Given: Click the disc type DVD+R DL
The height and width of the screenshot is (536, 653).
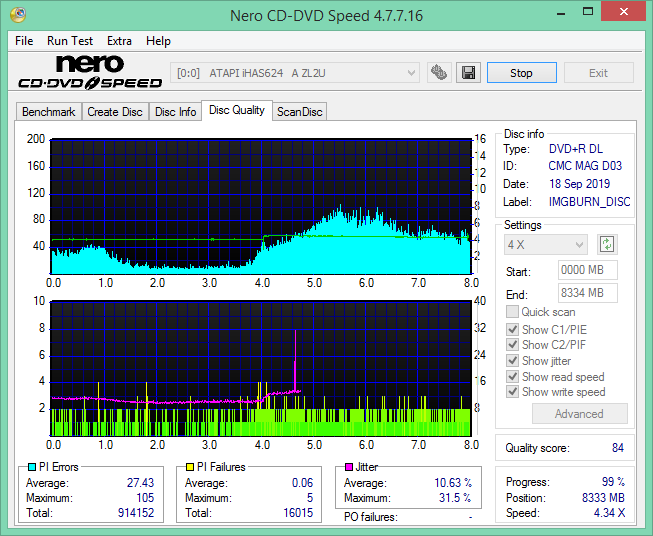Looking at the screenshot, I should point(576,149).
